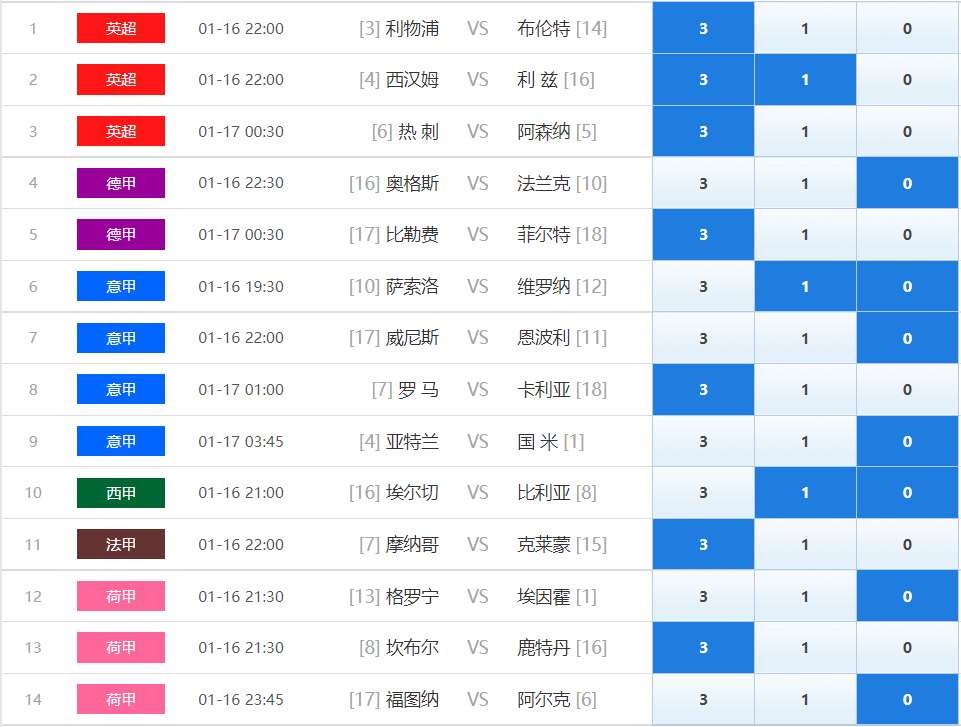Screen dimensions: 961x727
Task: Click team name 卡利亚
Action: (x=544, y=389)
